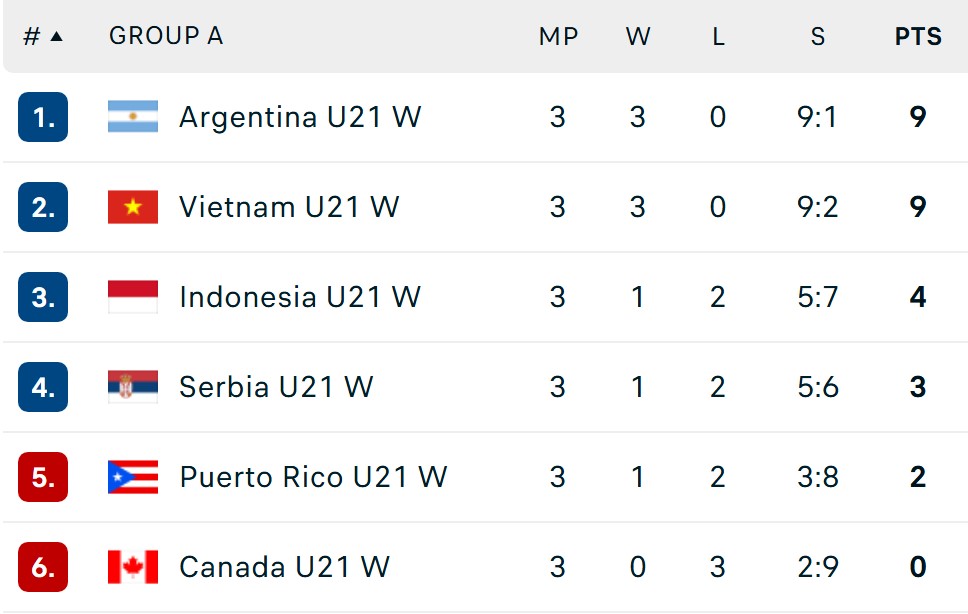Sort standings by L column header
The width and height of the screenshot is (968, 614).
718,36
